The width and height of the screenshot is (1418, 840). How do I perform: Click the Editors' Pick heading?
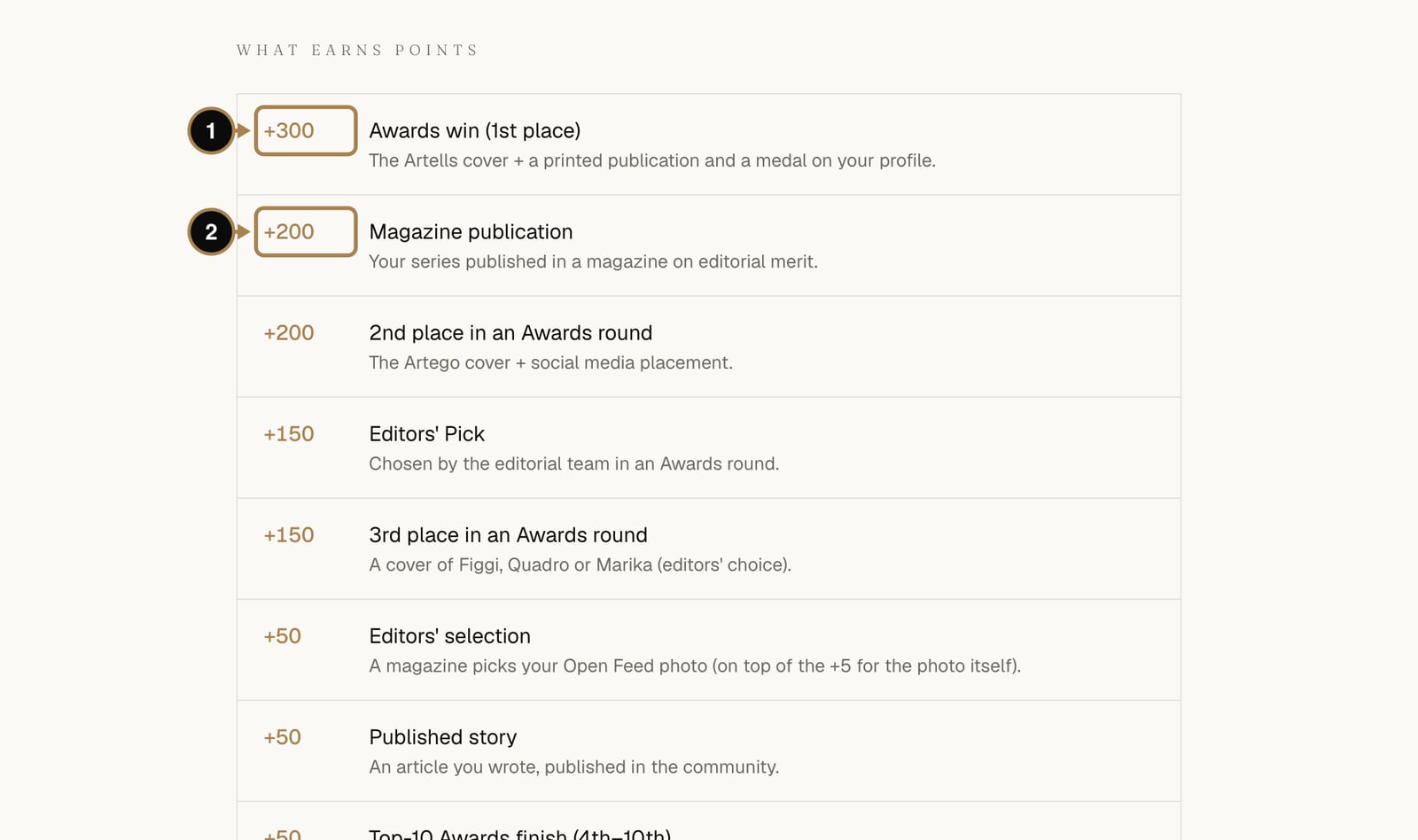427,434
